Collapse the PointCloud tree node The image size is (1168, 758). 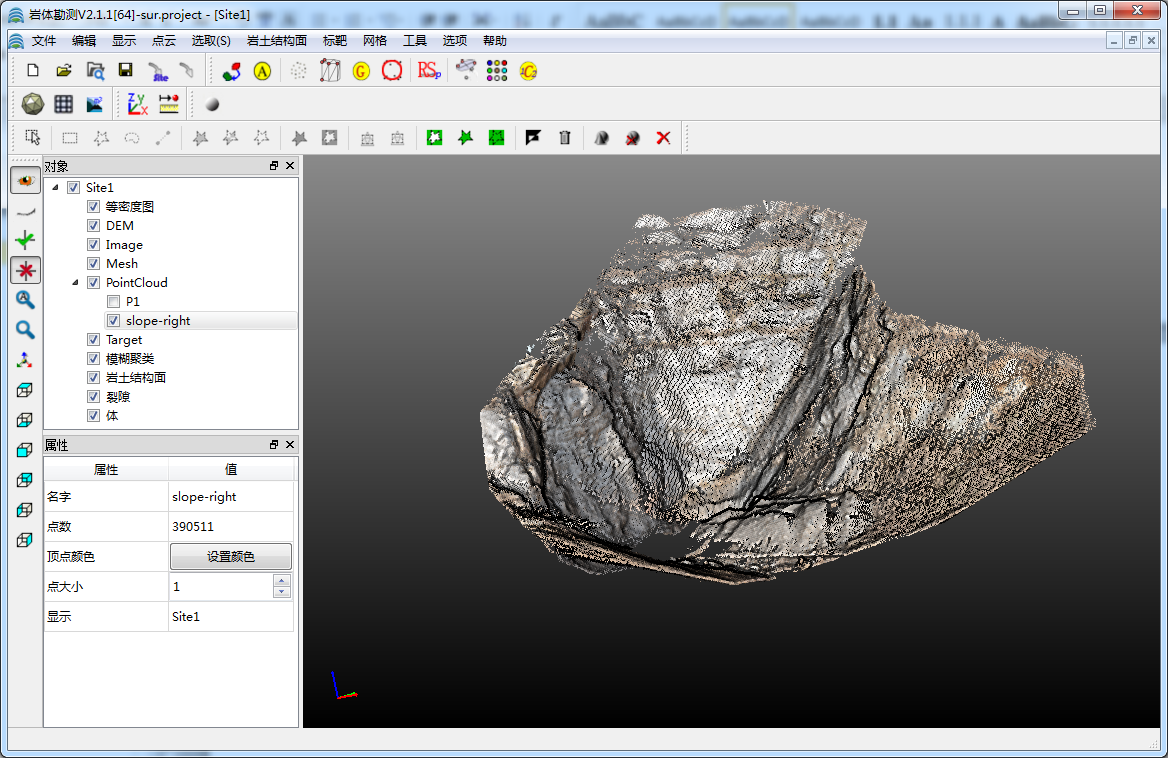pyautogui.click(x=75, y=283)
